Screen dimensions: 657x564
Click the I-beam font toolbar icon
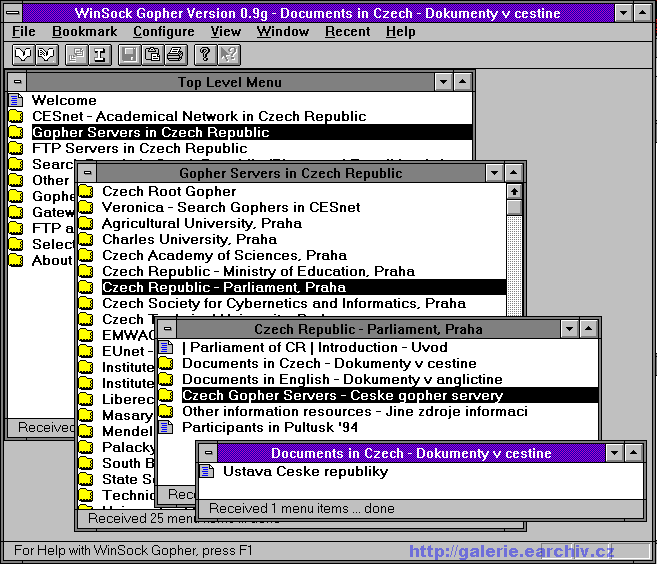(x=100, y=54)
